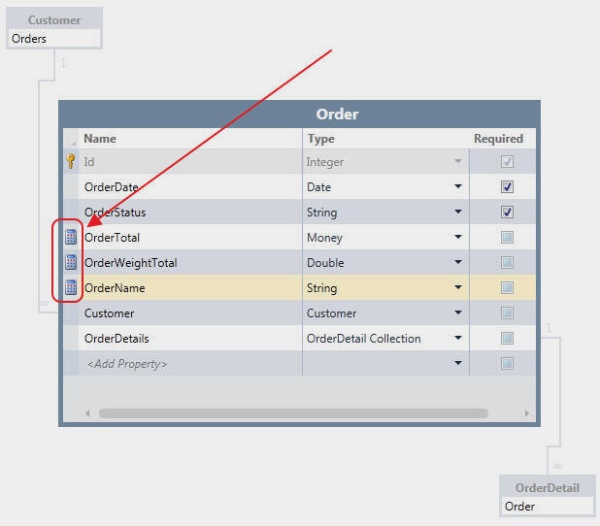Uncheck Required for OrderDate
The height and width of the screenshot is (526, 600).
click(x=507, y=187)
